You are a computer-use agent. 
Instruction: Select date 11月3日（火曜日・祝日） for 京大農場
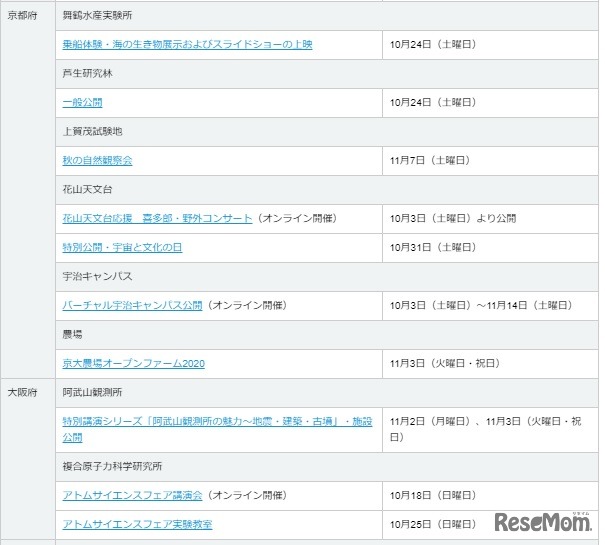(x=445, y=363)
